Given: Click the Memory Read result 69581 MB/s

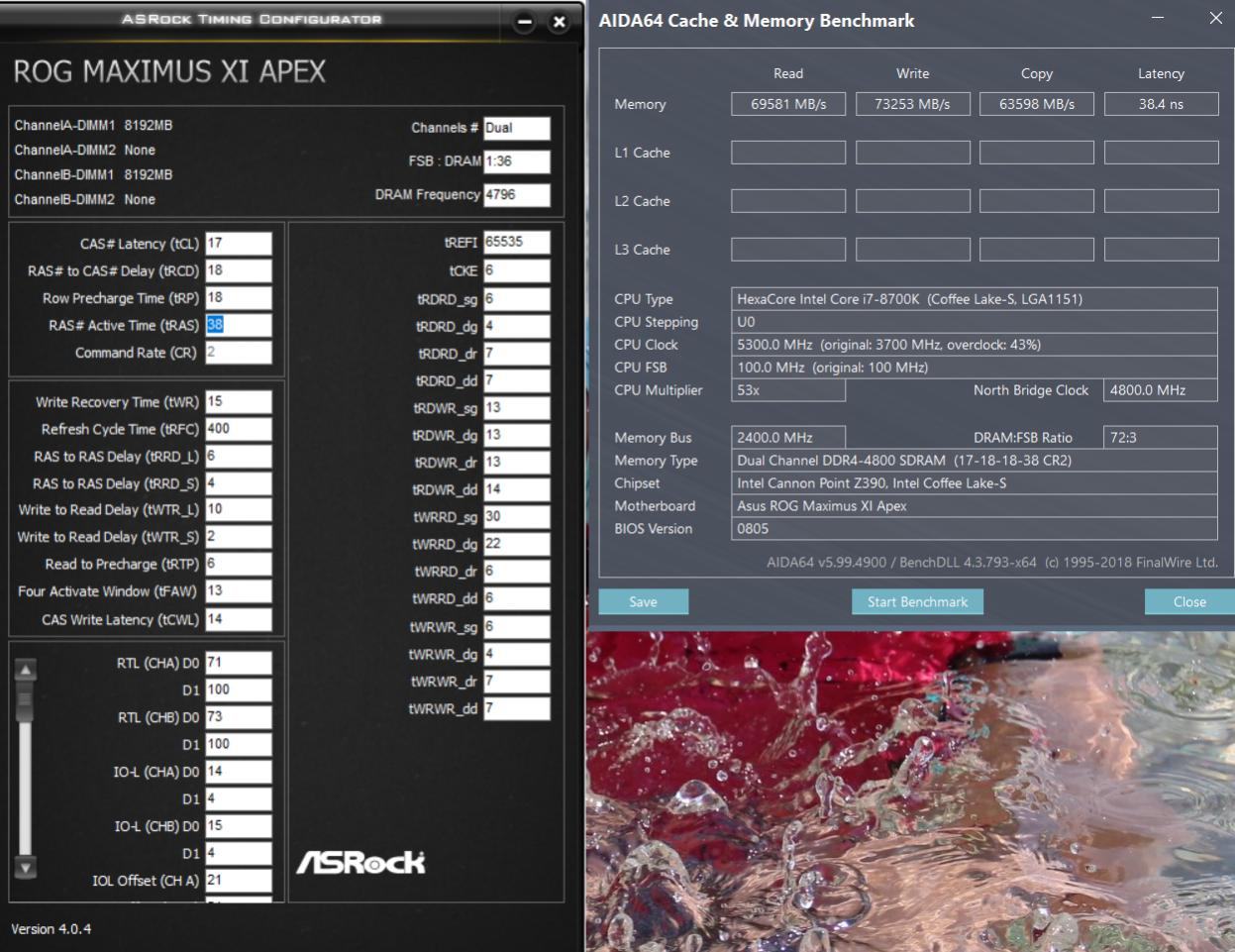Looking at the screenshot, I should pos(788,104).
